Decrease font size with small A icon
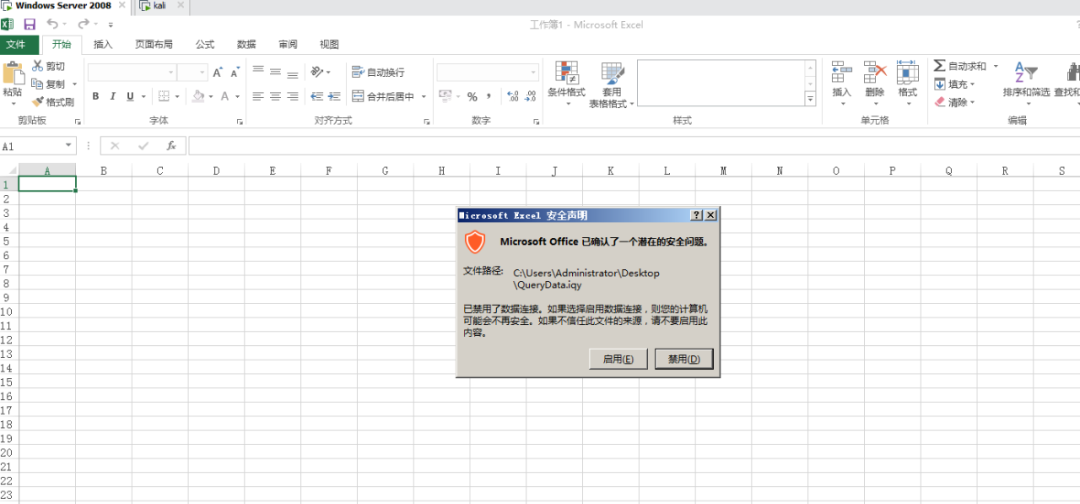The image size is (1080, 504). click(x=235, y=72)
